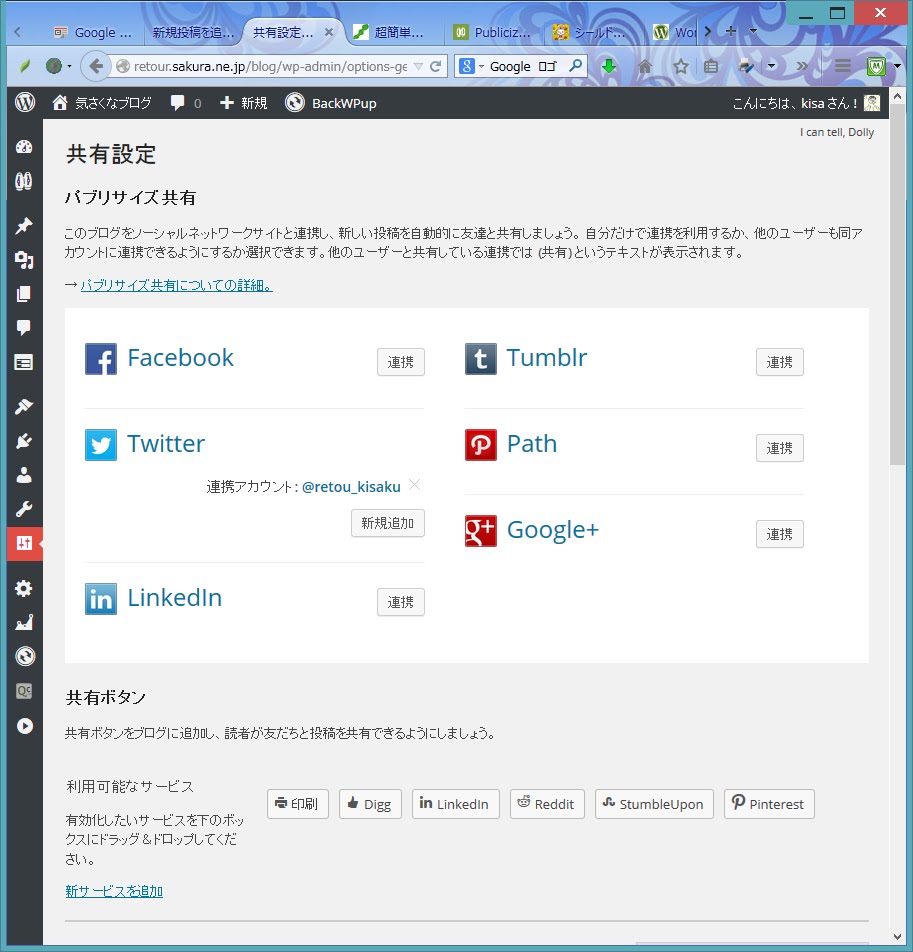Click the Facebook 連携 button
Screen dimensions: 913x952
[x=401, y=362]
